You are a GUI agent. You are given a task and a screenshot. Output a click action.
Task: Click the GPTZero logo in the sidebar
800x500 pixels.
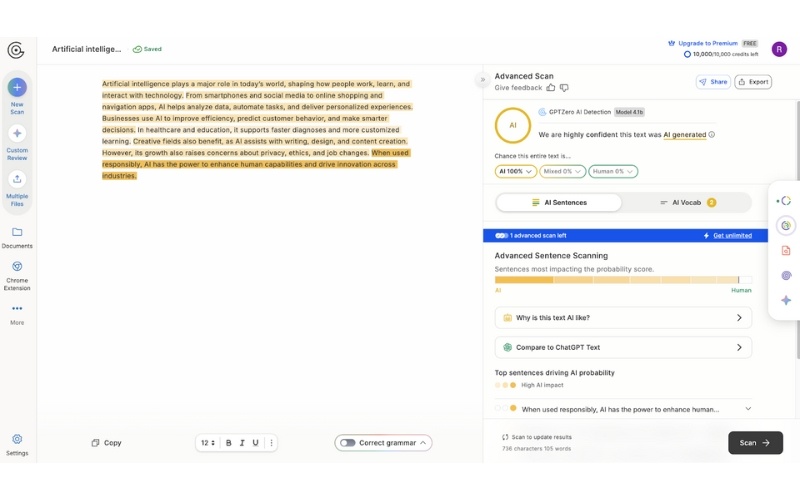(16, 50)
